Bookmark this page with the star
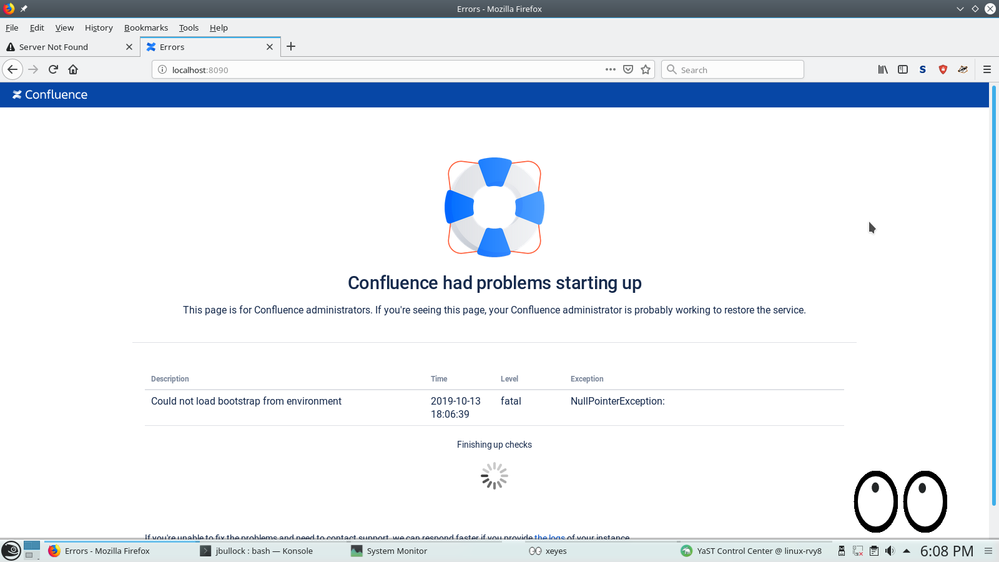This screenshot has width=999, height=562. [645, 69]
